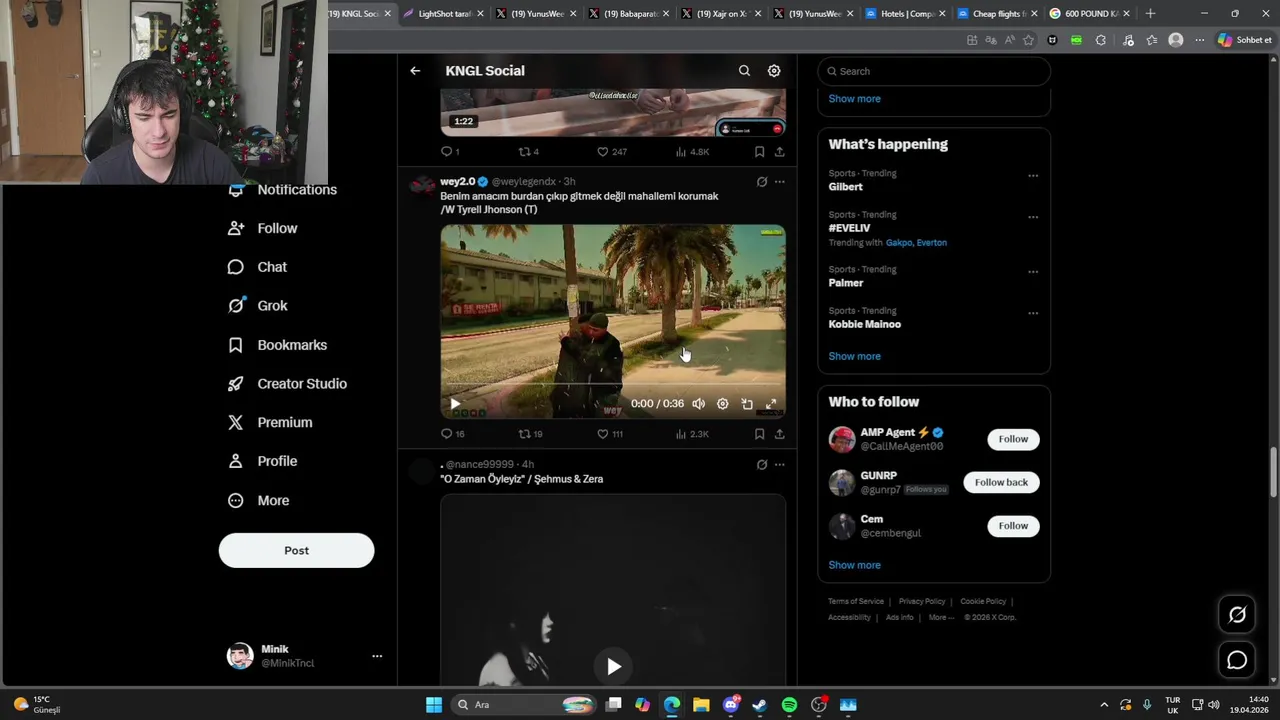Open Chat in sidebar
Image resolution: width=1280 pixels, height=720 pixels.
click(258, 267)
